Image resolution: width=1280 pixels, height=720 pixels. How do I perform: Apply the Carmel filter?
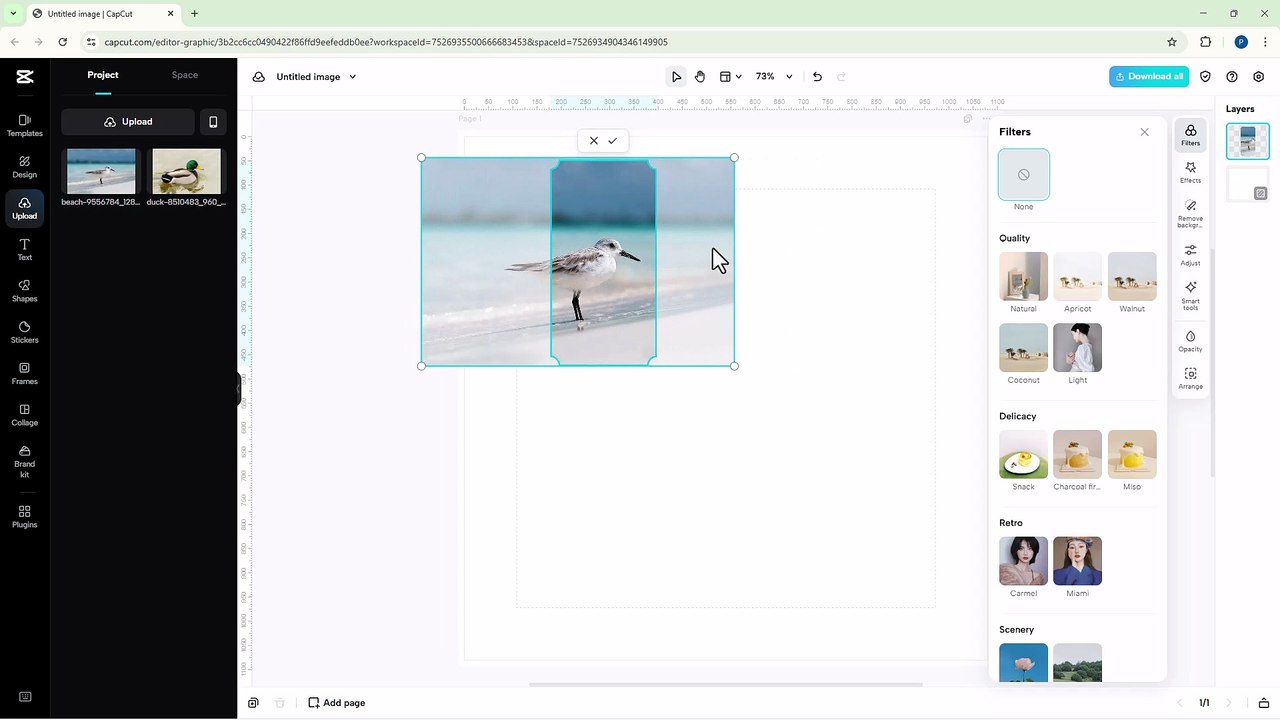pos(1024,561)
